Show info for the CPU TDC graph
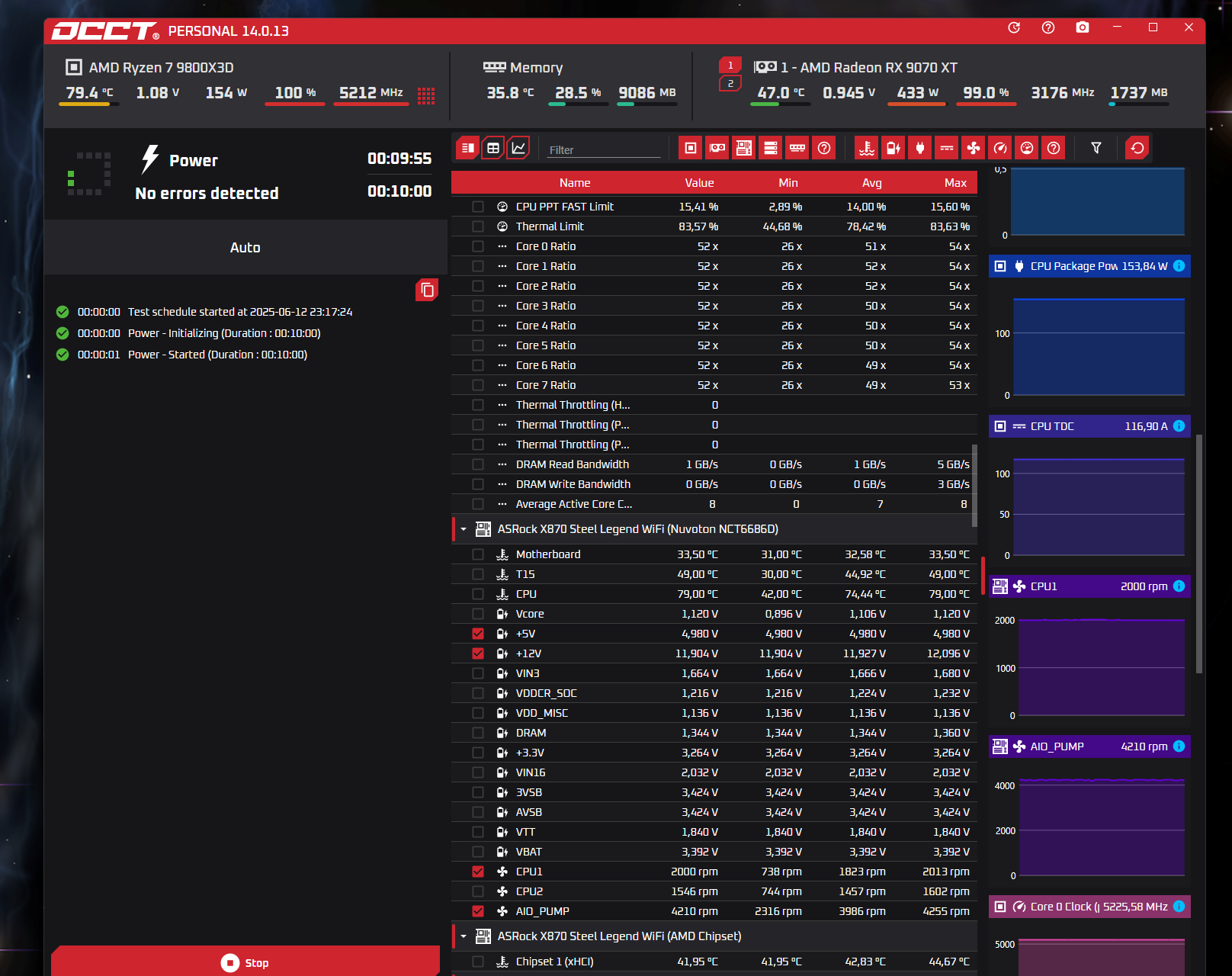1232x976 pixels. click(x=1179, y=426)
